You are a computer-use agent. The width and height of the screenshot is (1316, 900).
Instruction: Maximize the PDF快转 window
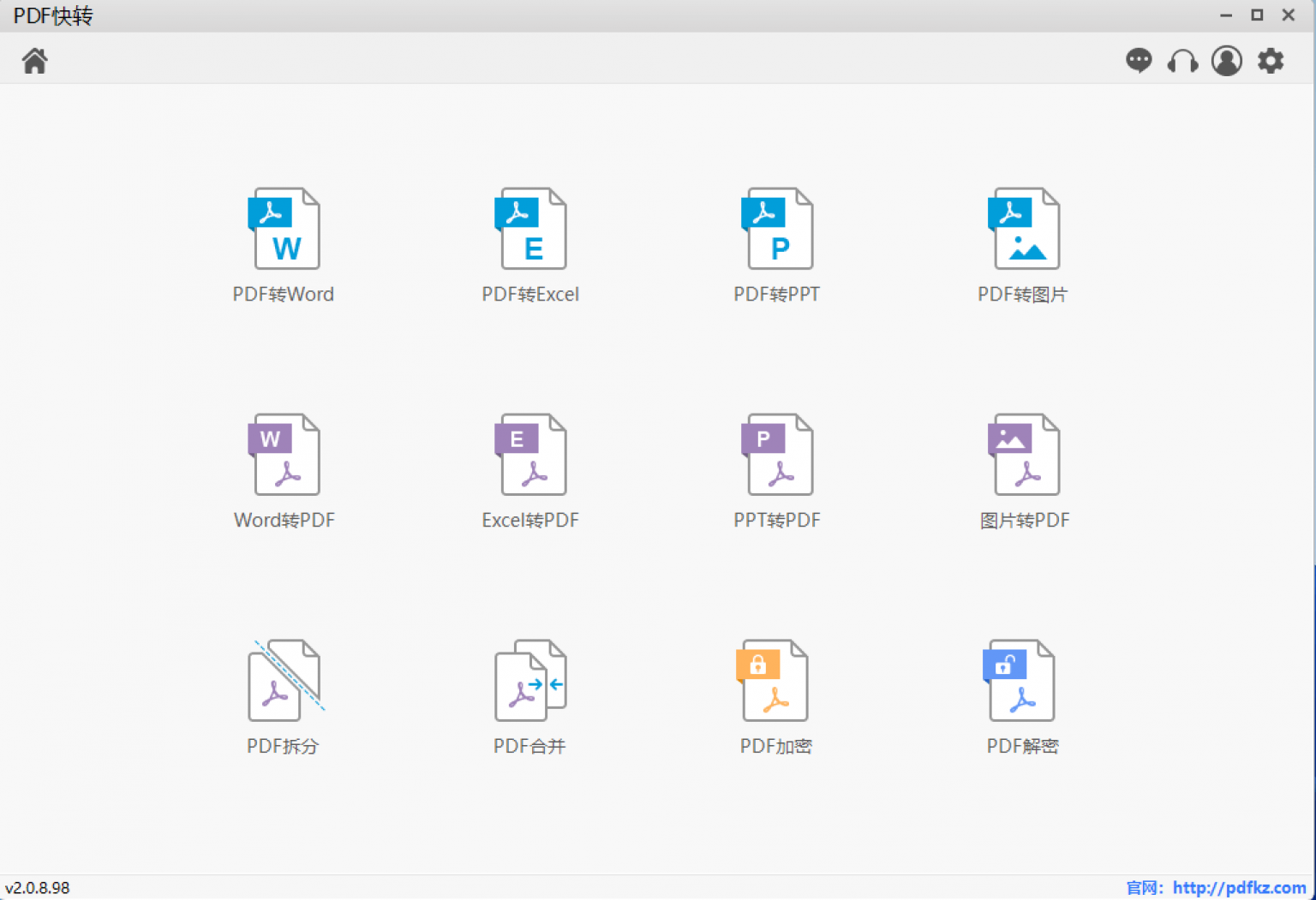click(x=1257, y=15)
